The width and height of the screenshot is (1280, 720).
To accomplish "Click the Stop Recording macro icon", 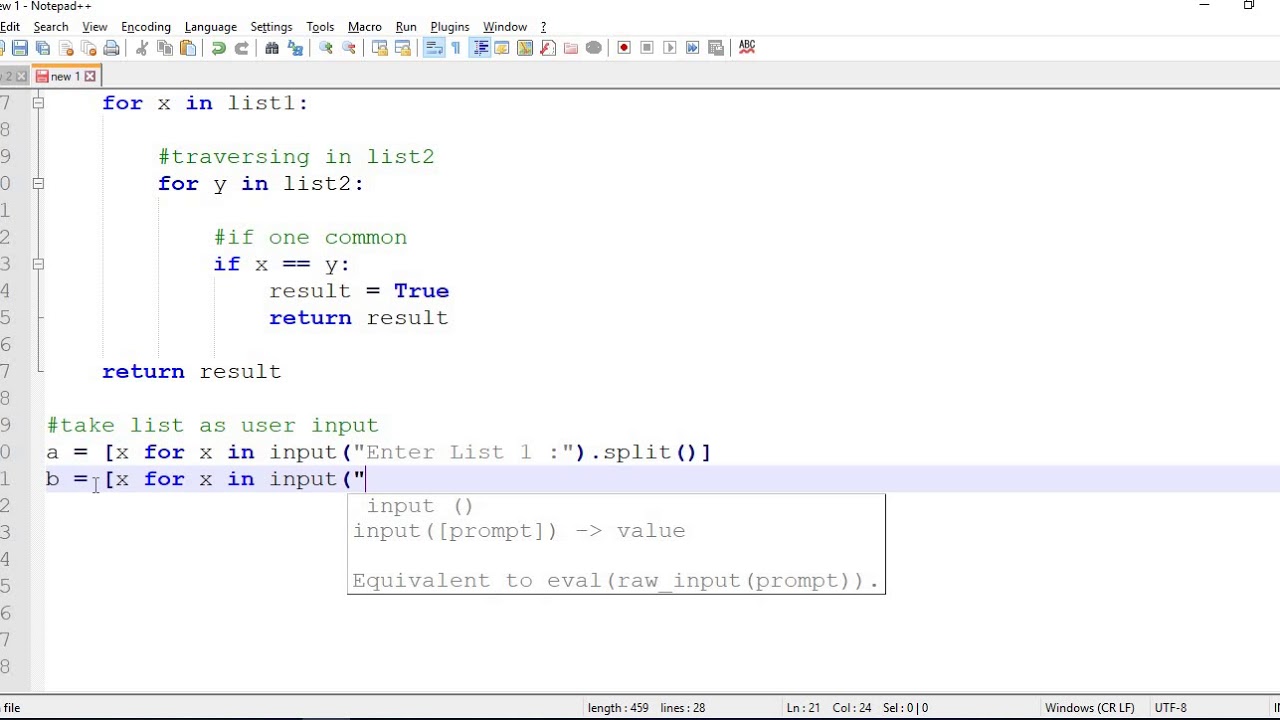I will (x=646, y=47).
